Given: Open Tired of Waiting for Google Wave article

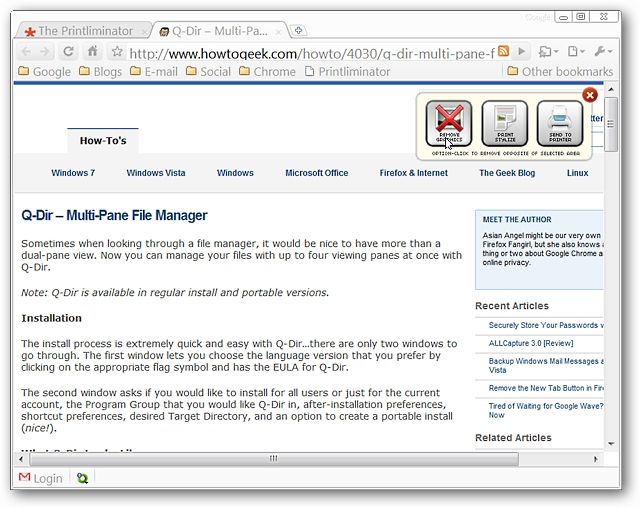Looking at the screenshot, I should coord(546,410).
